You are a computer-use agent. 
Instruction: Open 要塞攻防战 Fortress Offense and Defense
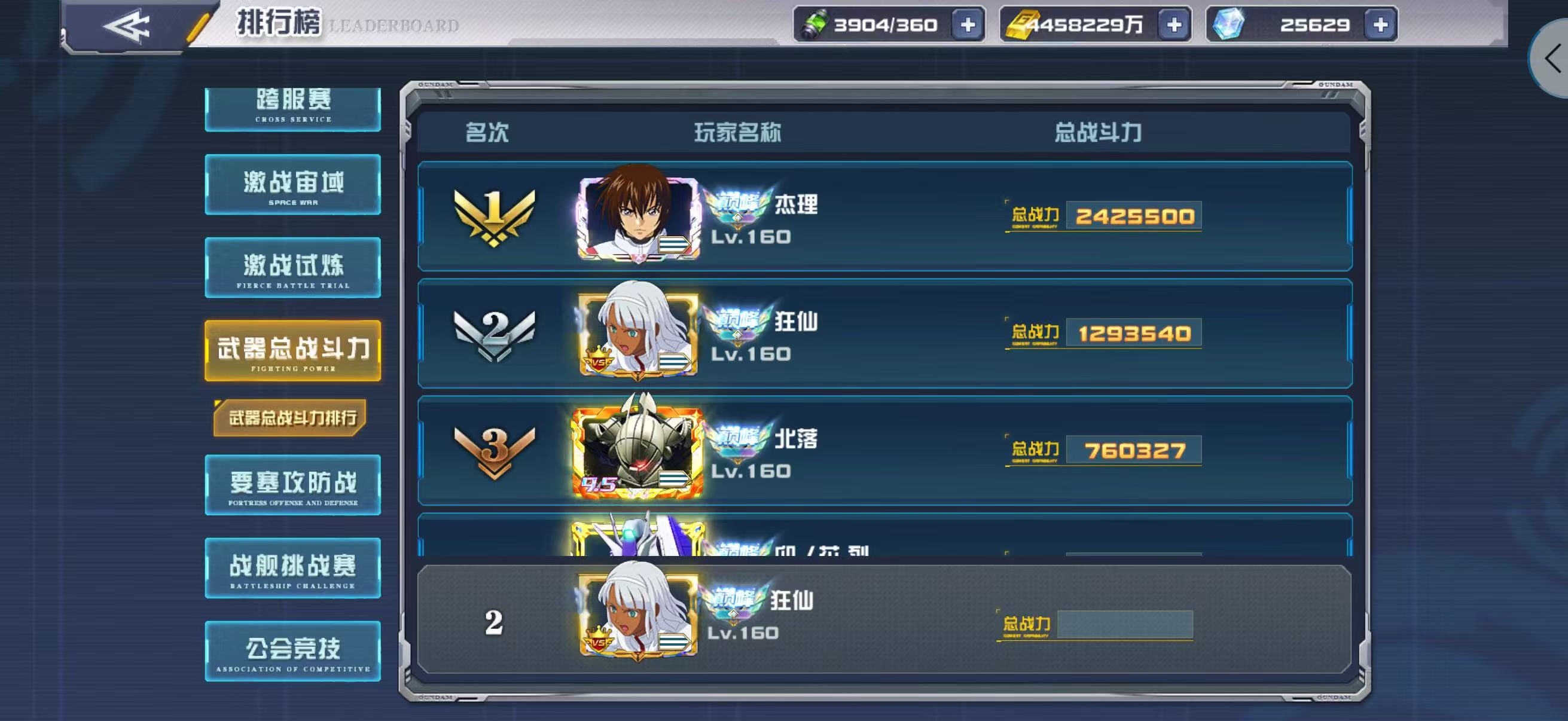293,485
